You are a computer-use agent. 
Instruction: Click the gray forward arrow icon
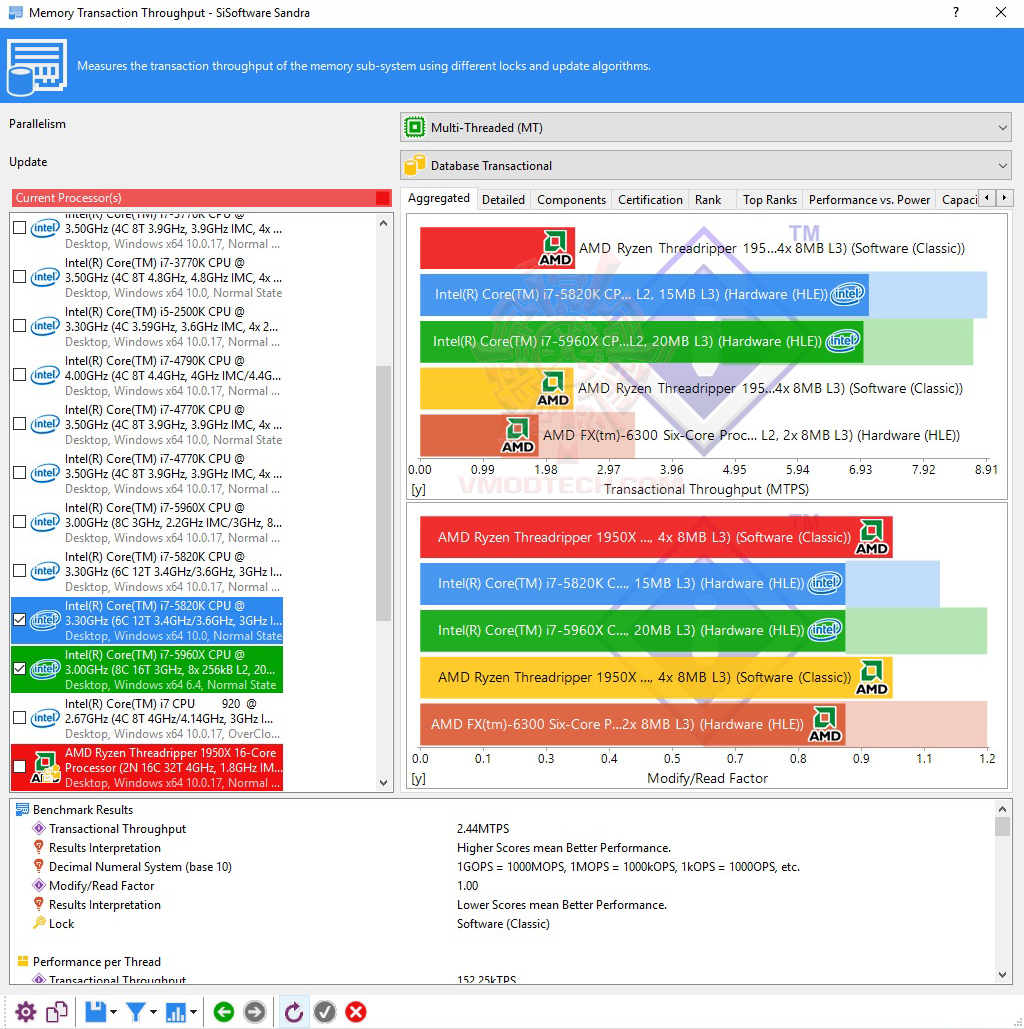click(255, 1012)
